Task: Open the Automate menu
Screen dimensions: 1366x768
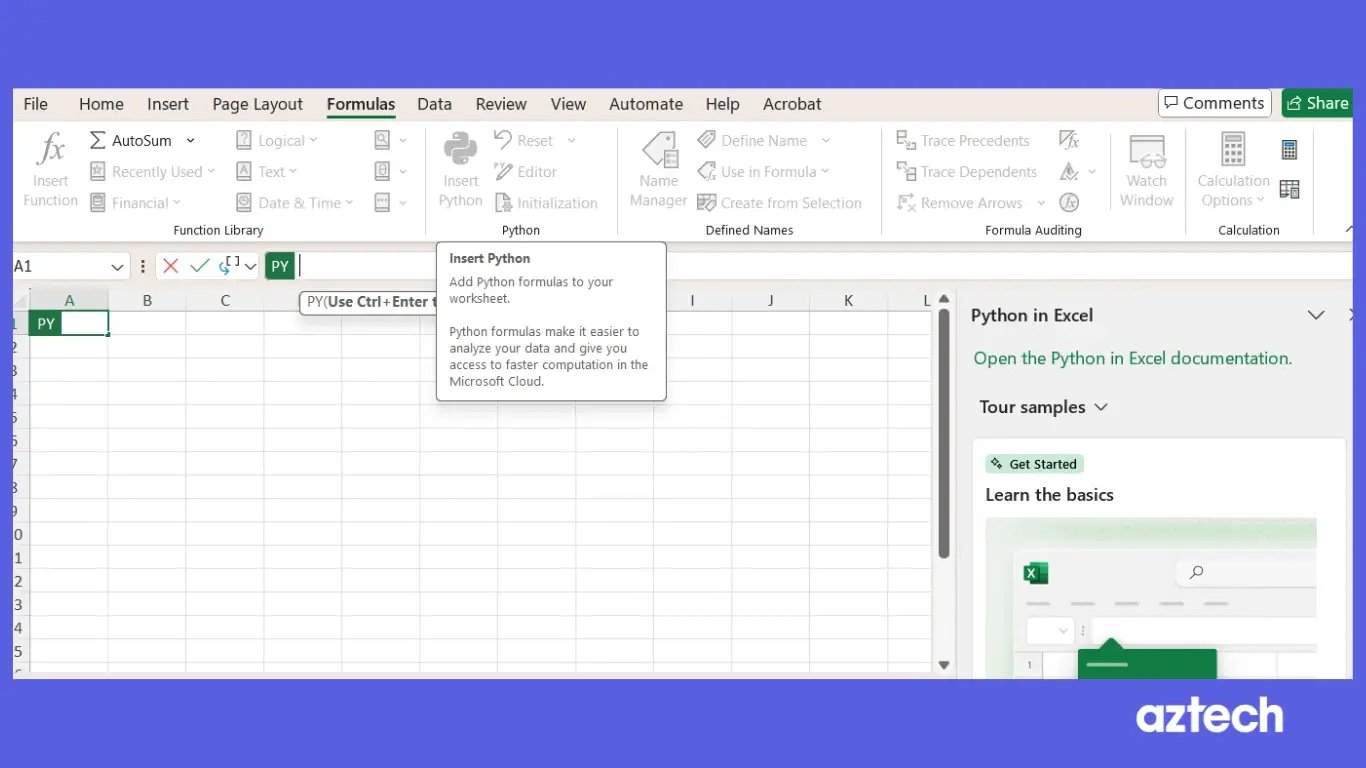Action: [x=645, y=103]
